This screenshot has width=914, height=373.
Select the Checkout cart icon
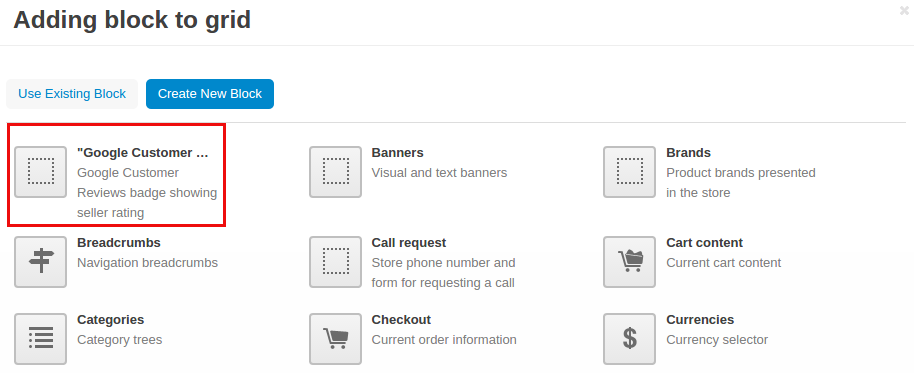(x=335, y=339)
